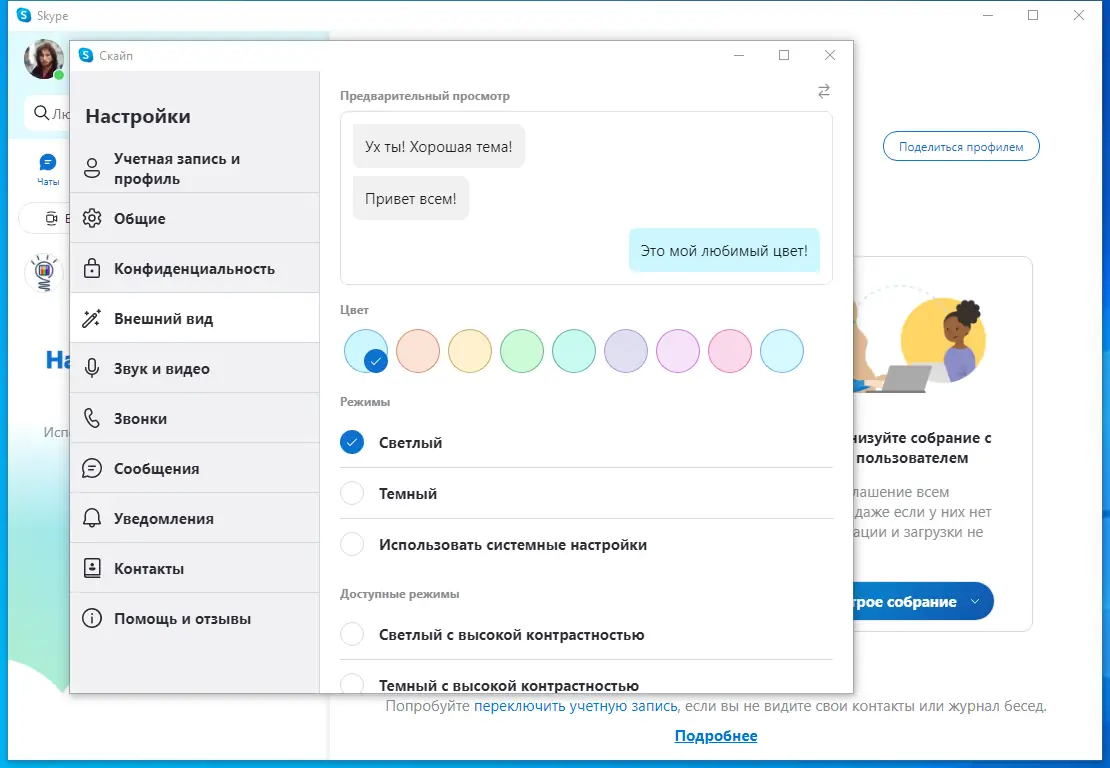Click the phone handset icon for Звонки

click(92, 418)
